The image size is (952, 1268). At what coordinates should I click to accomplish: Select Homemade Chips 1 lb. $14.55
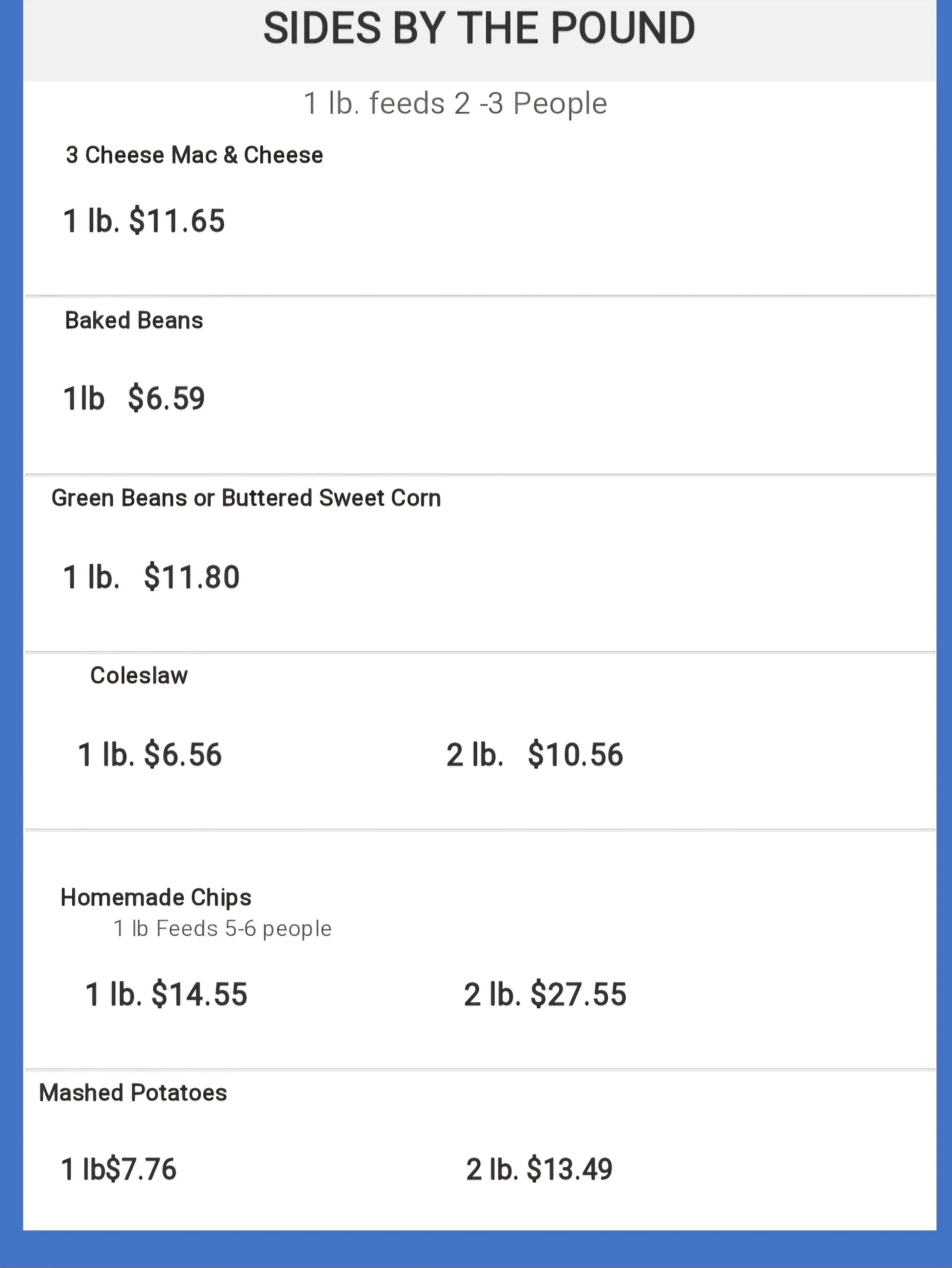[166, 994]
